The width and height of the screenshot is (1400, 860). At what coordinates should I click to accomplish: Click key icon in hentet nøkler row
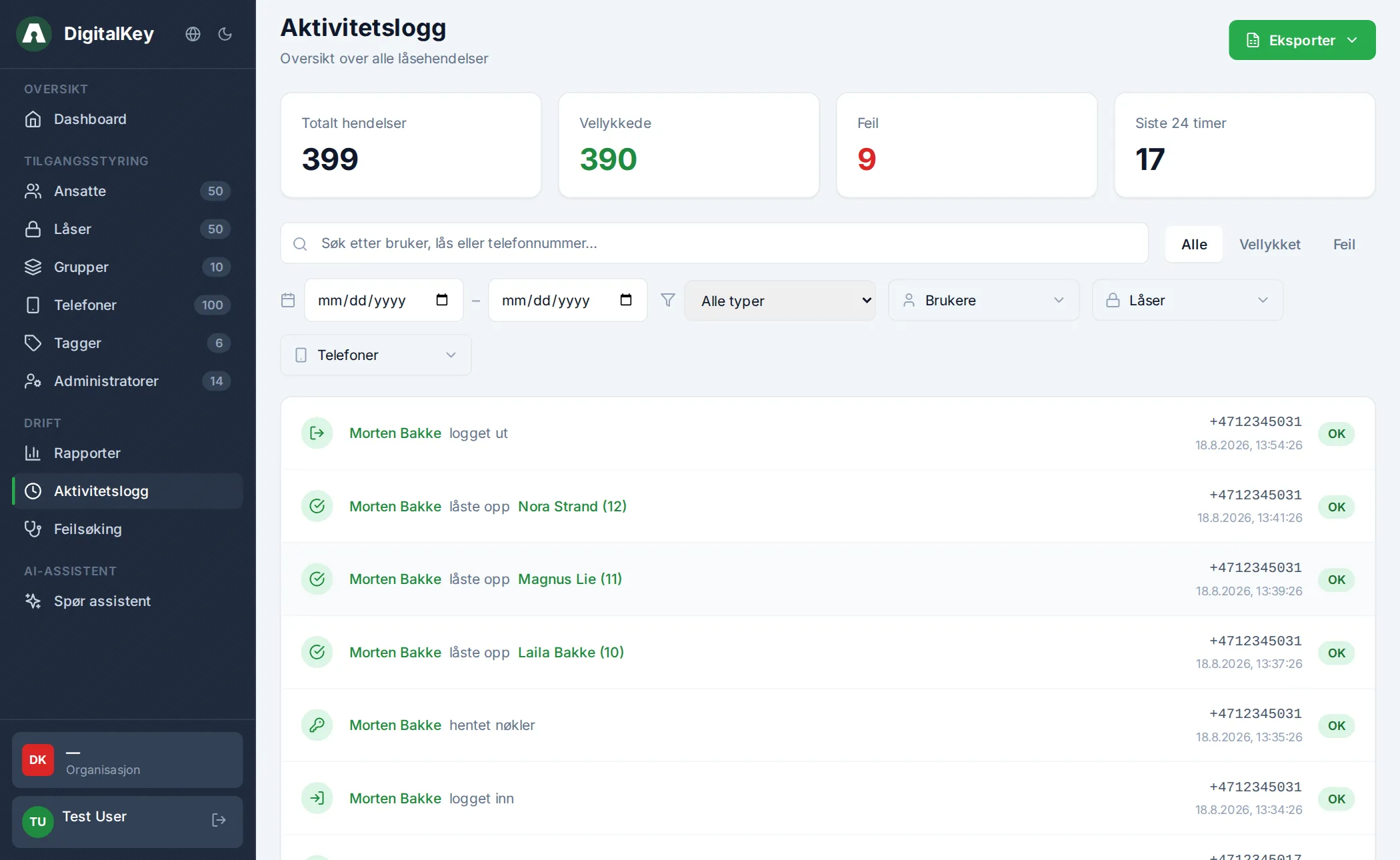[x=317, y=725]
